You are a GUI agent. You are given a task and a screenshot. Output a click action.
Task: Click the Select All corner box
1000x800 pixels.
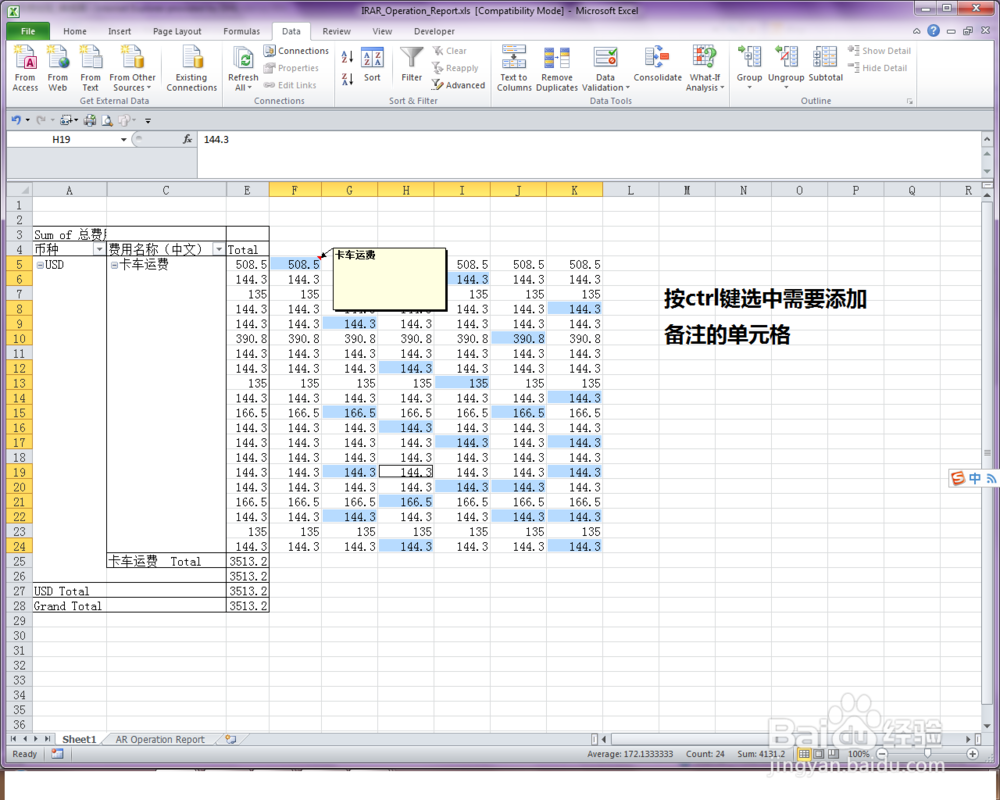click(x=19, y=189)
